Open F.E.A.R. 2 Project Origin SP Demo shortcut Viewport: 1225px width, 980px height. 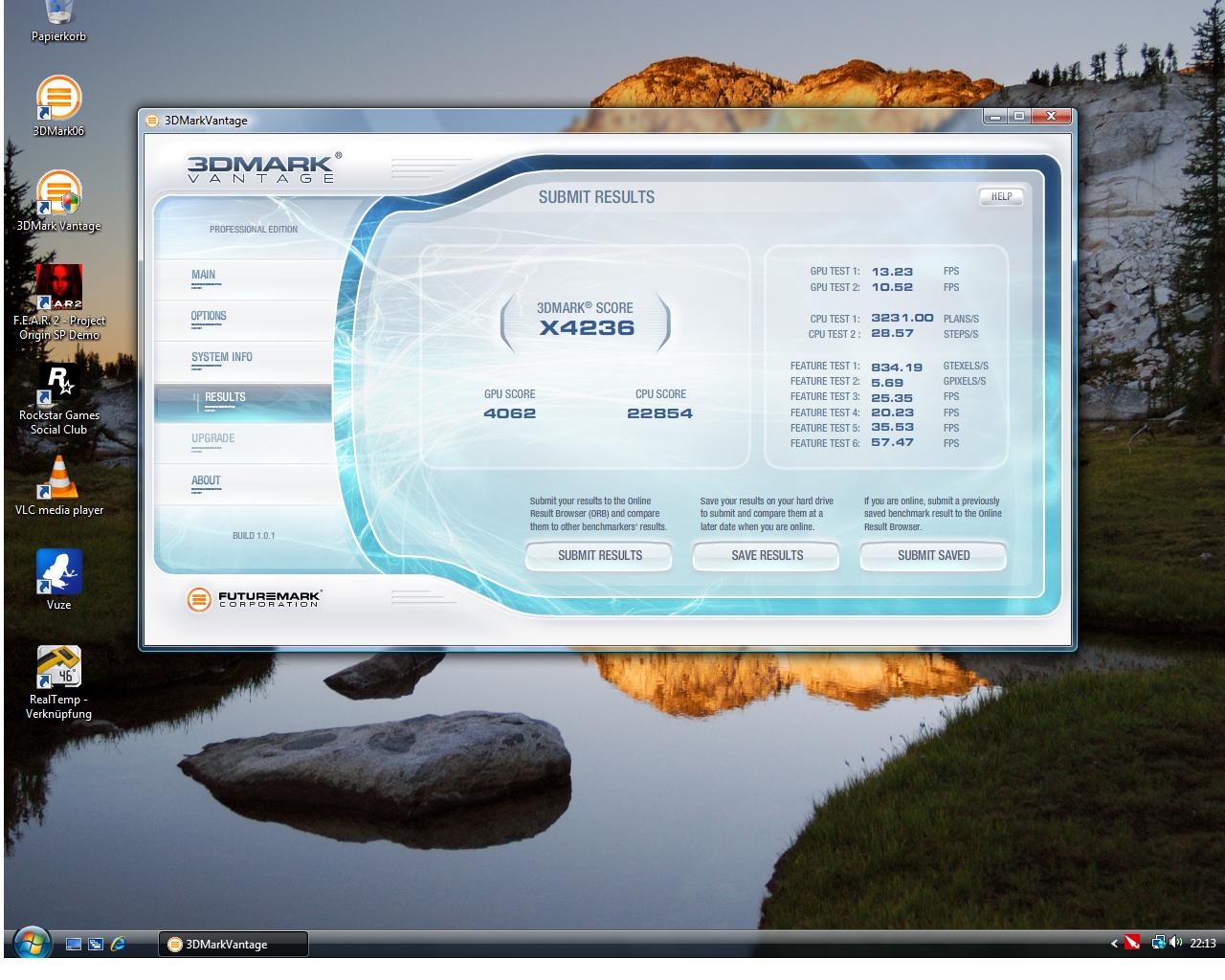pos(58,301)
